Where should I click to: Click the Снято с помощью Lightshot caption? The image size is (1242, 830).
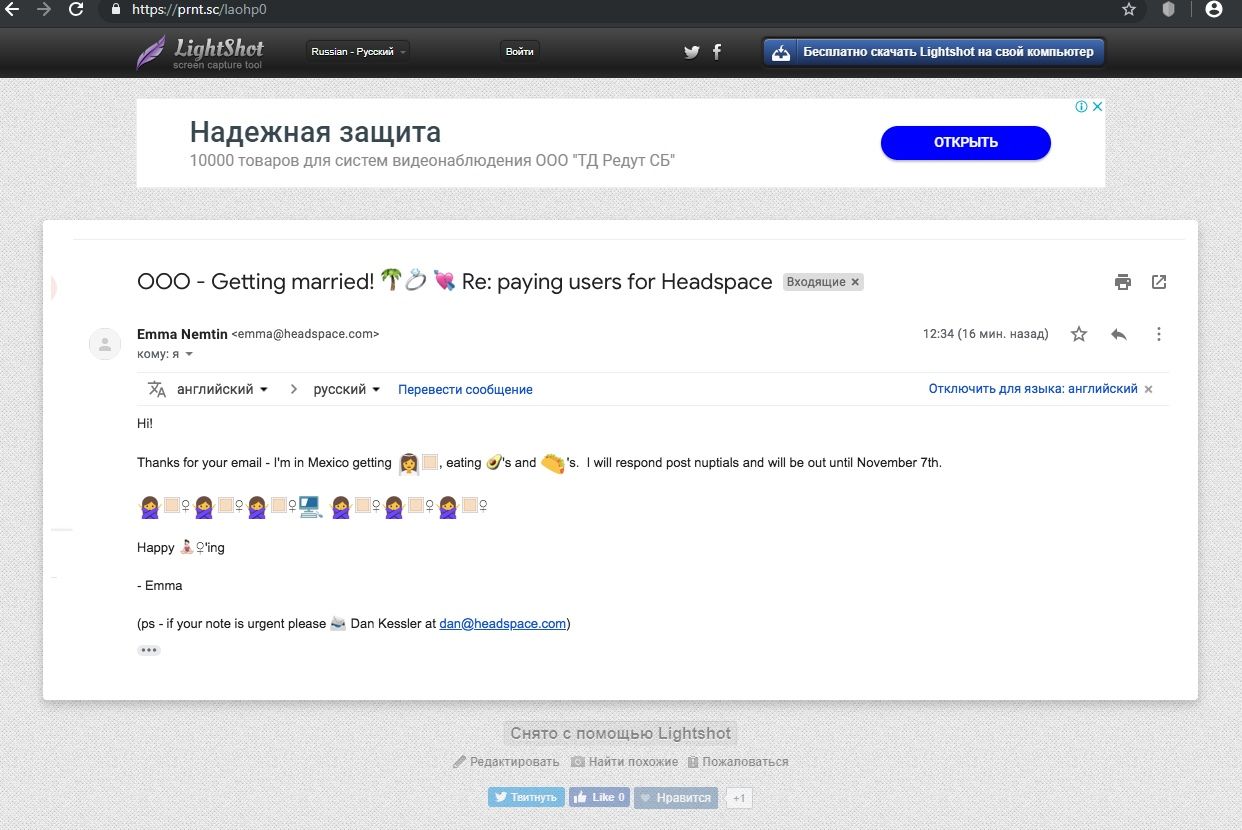[621, 733]
